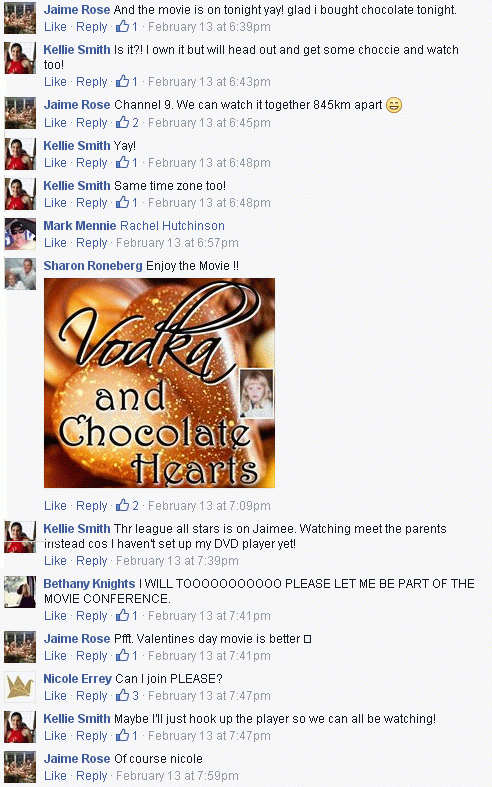Like Mark Mennie's comment
This screenshot has height=787, width=492.
[55, 243]
